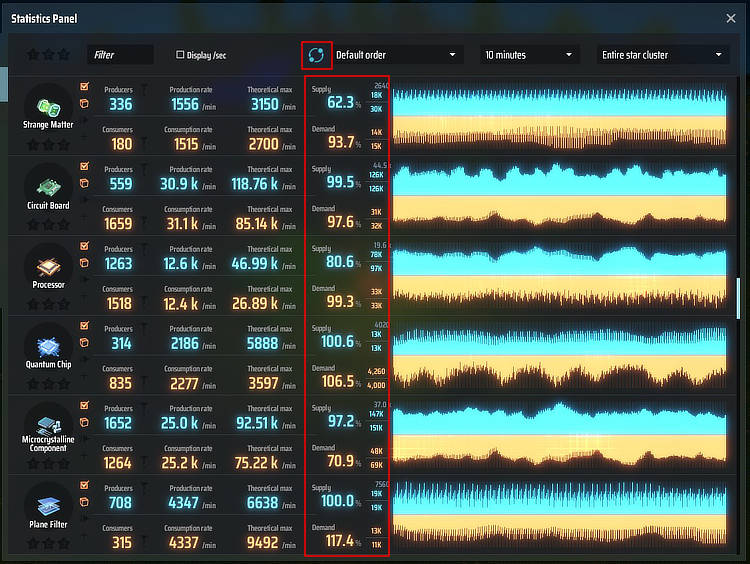This screenshot has width=750, height=564.
Task: Click into the Filter search field
Action: [120, 55]
